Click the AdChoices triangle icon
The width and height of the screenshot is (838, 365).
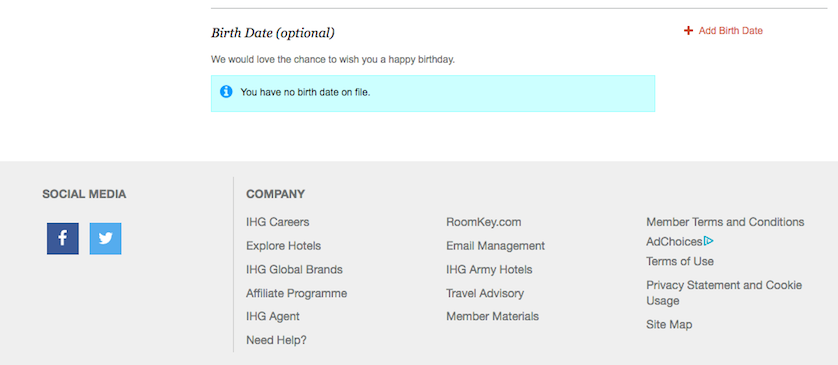tap(709, 241)
